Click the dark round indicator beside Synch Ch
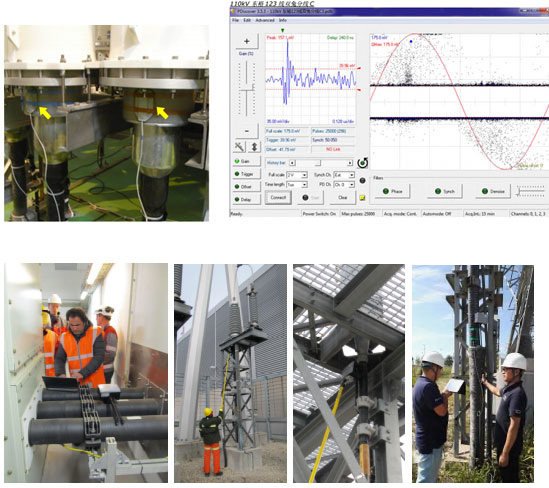 click(x=362, y=180)
